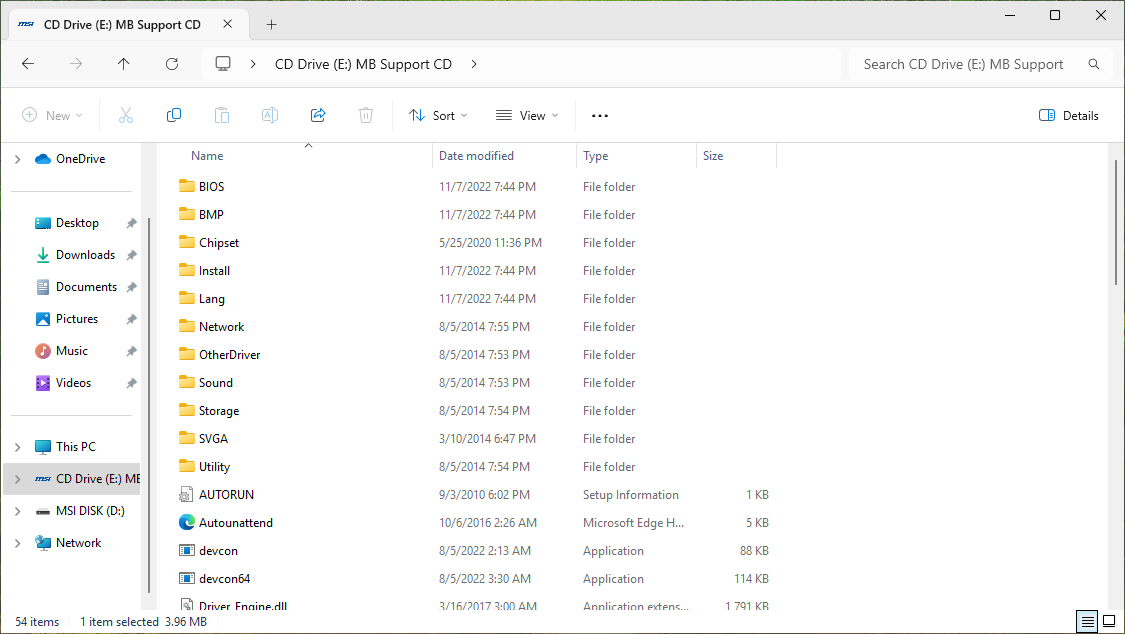This screenshot has height=634, width=1125.
Task: Toggle the Details pane button
Action: [1068, 115]
